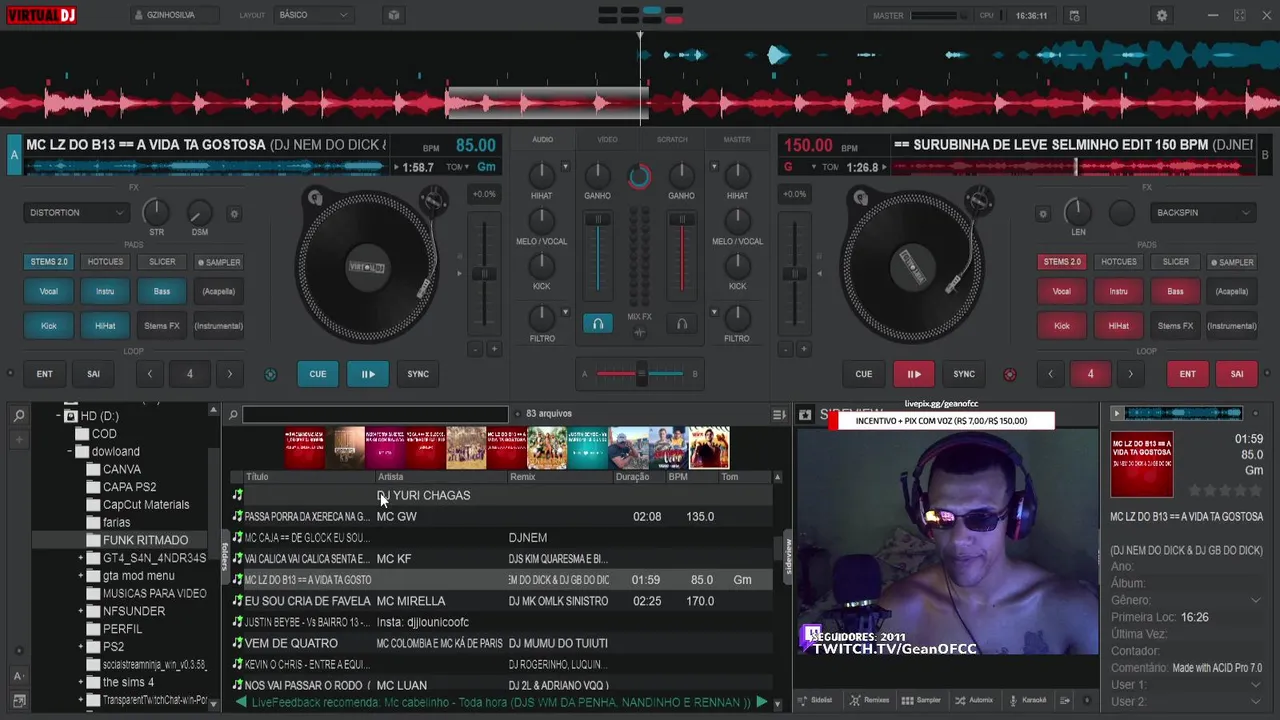Toggle right deck Vocal stem pad

(1061, 291)
